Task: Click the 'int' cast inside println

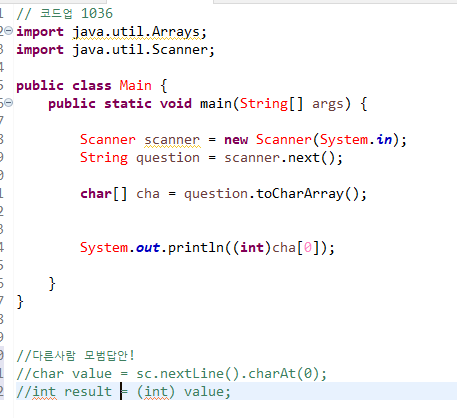Action: (x=252, y=248)
